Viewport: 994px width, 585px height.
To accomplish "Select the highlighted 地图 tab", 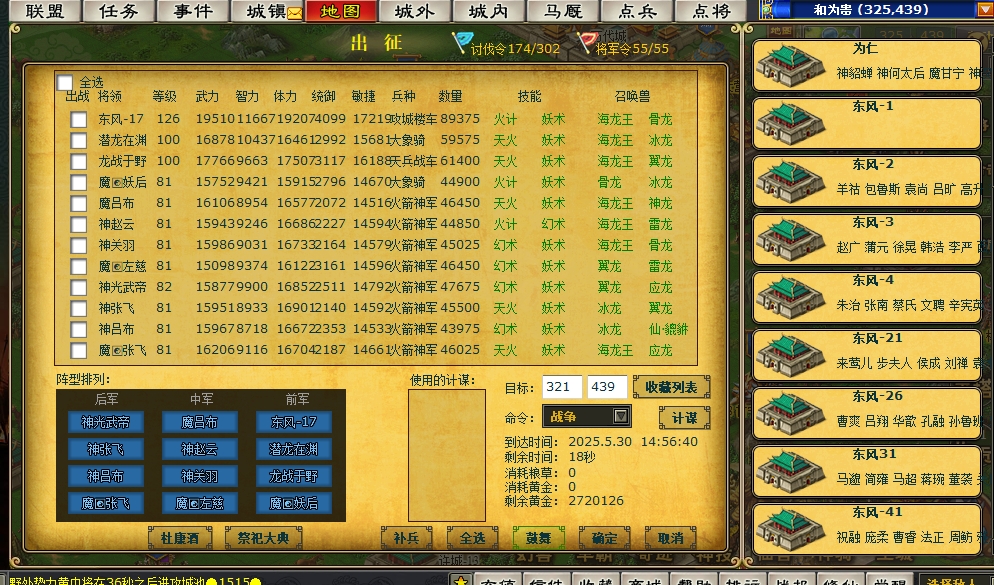I will [x=341, y=11].
